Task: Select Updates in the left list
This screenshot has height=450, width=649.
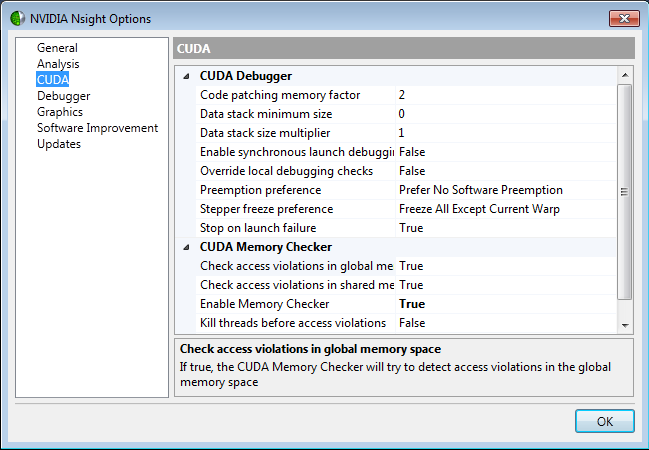Action: [x=59, y=144]
